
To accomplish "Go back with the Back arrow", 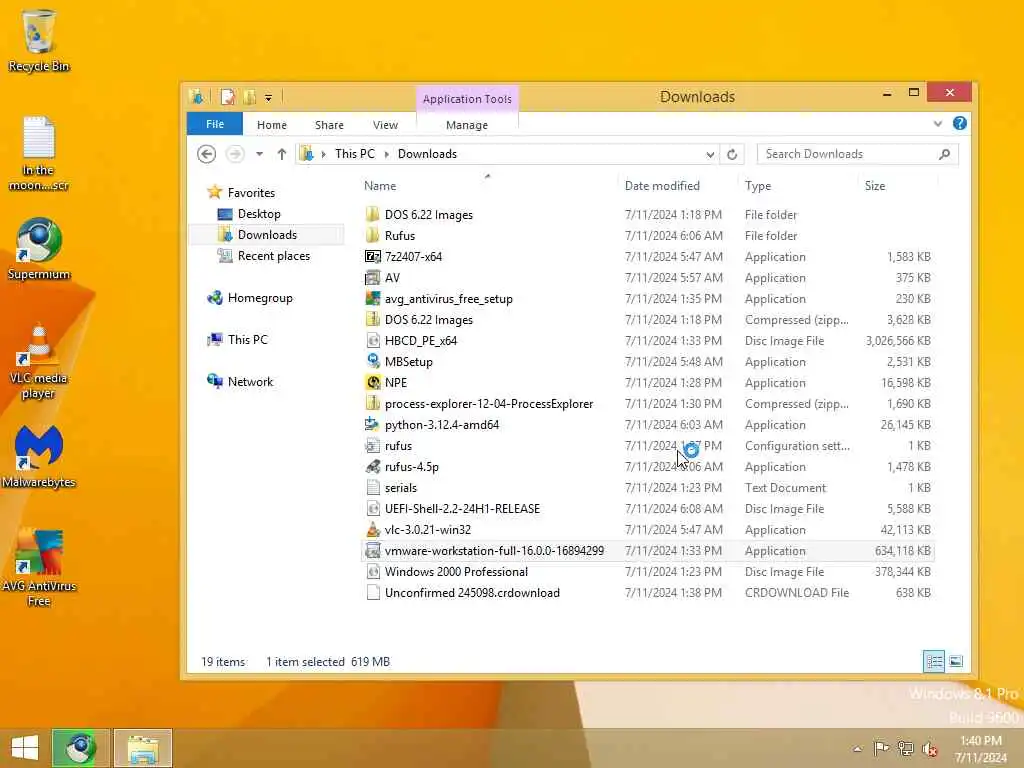I will coord(206,154).
